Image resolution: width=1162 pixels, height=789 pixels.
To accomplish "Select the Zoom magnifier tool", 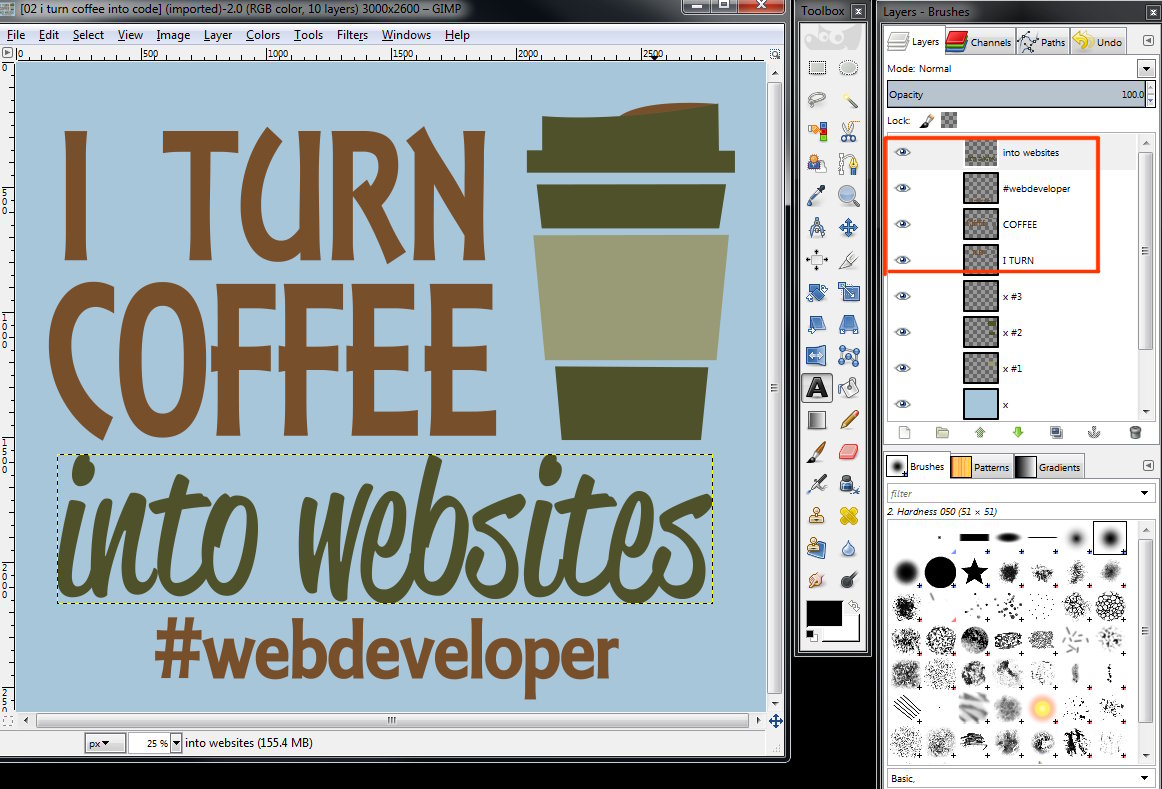I will [x=849, y=196].
